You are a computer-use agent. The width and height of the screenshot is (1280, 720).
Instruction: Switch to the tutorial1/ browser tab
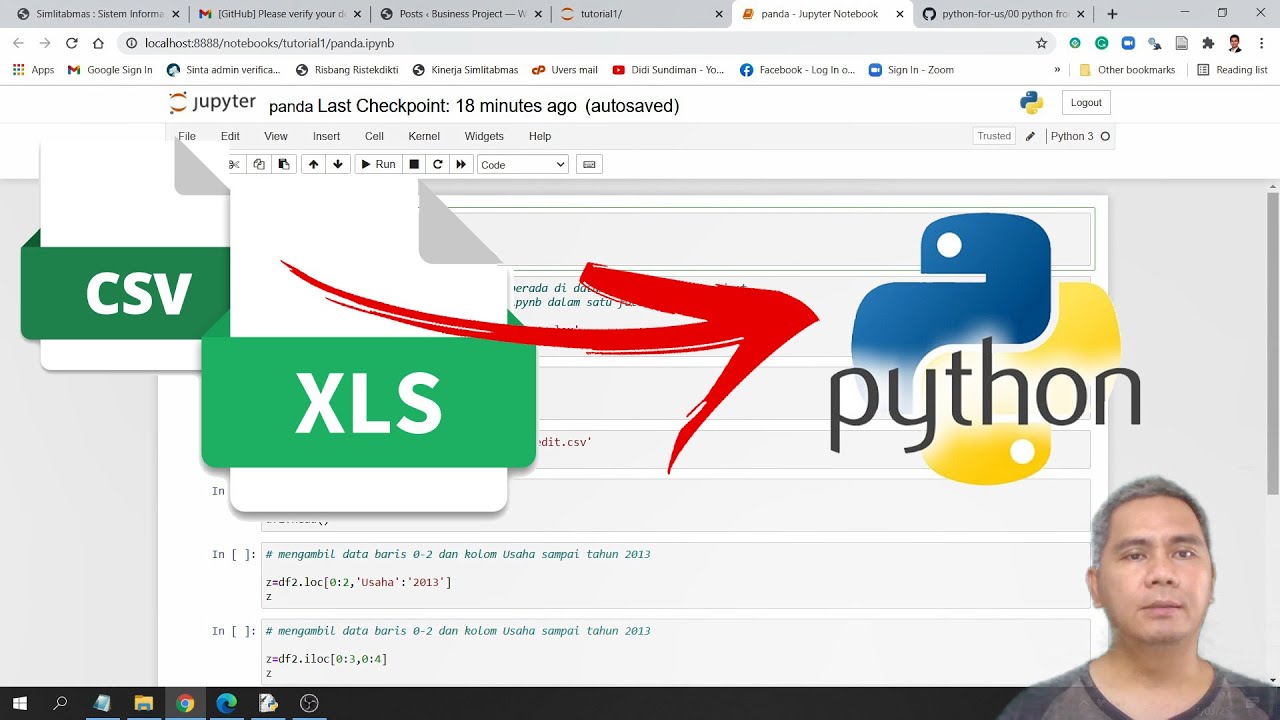pos(640,14)
